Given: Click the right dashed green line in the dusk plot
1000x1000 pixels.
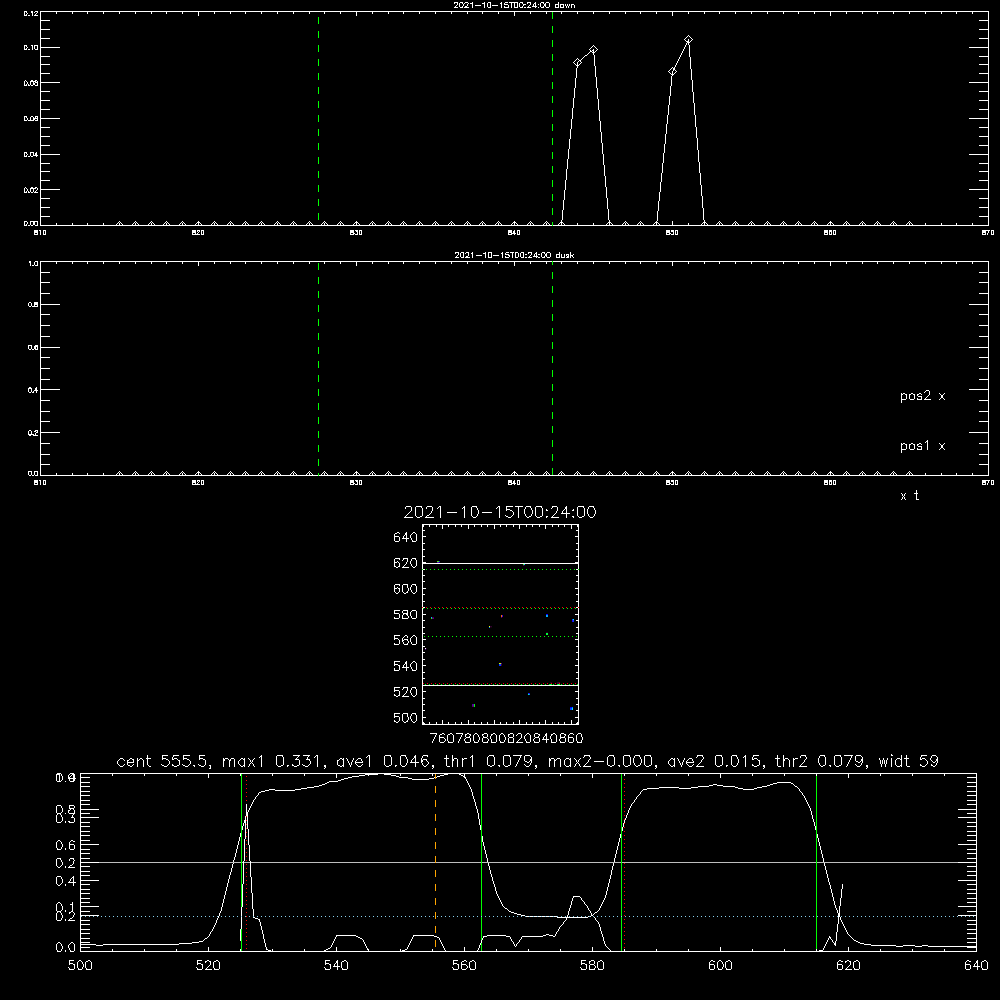Looking at the screenshot, I should (552, 368).
